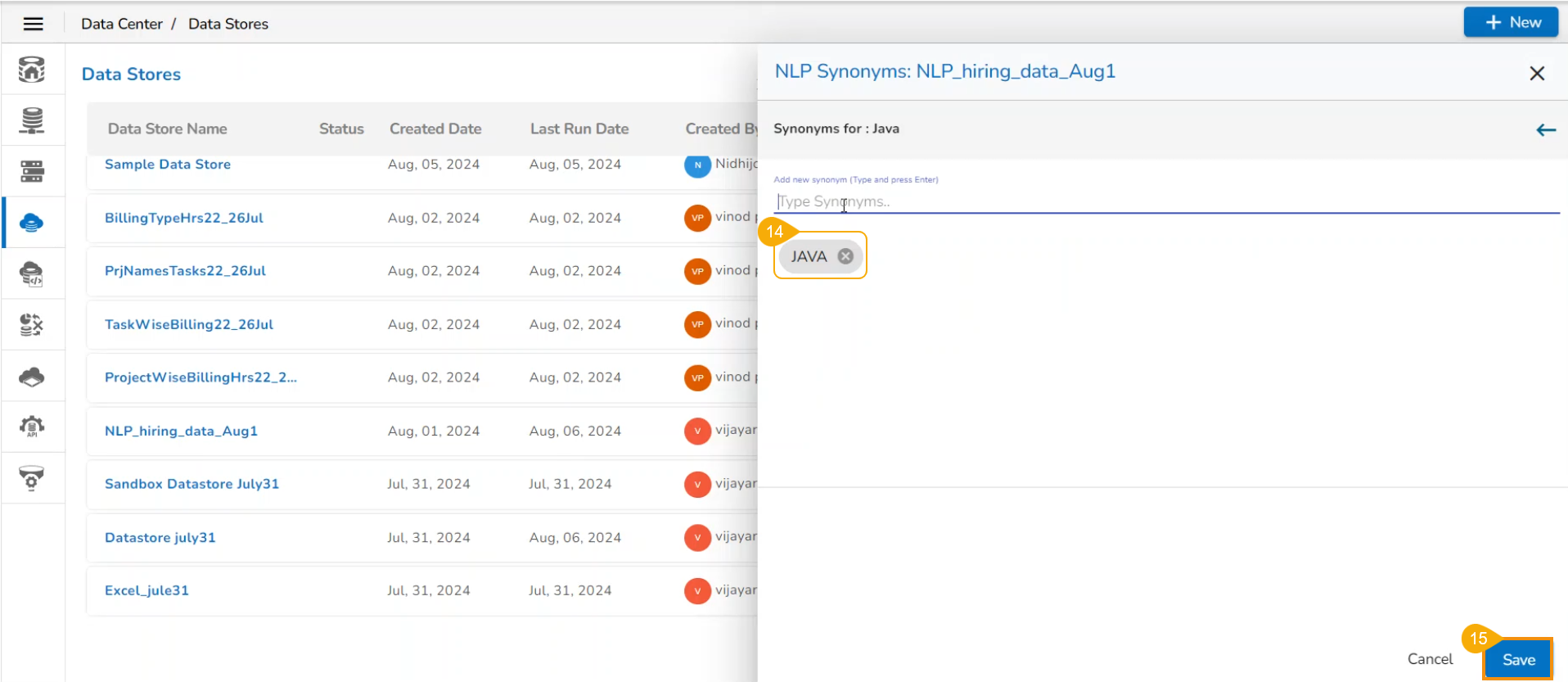Select the blue Data Stores cloud sidebar icon

32,223
